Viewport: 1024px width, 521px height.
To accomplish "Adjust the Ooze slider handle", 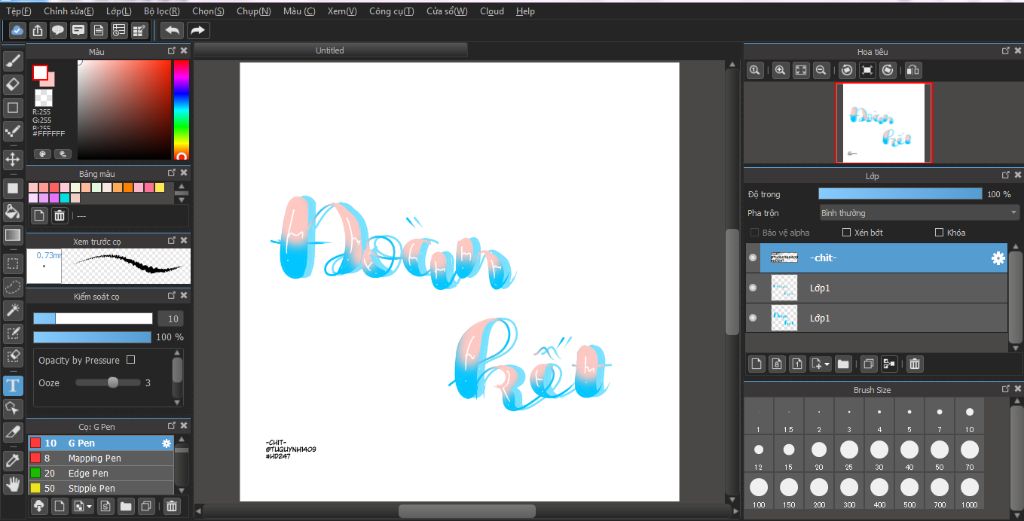I will (113, 383).
